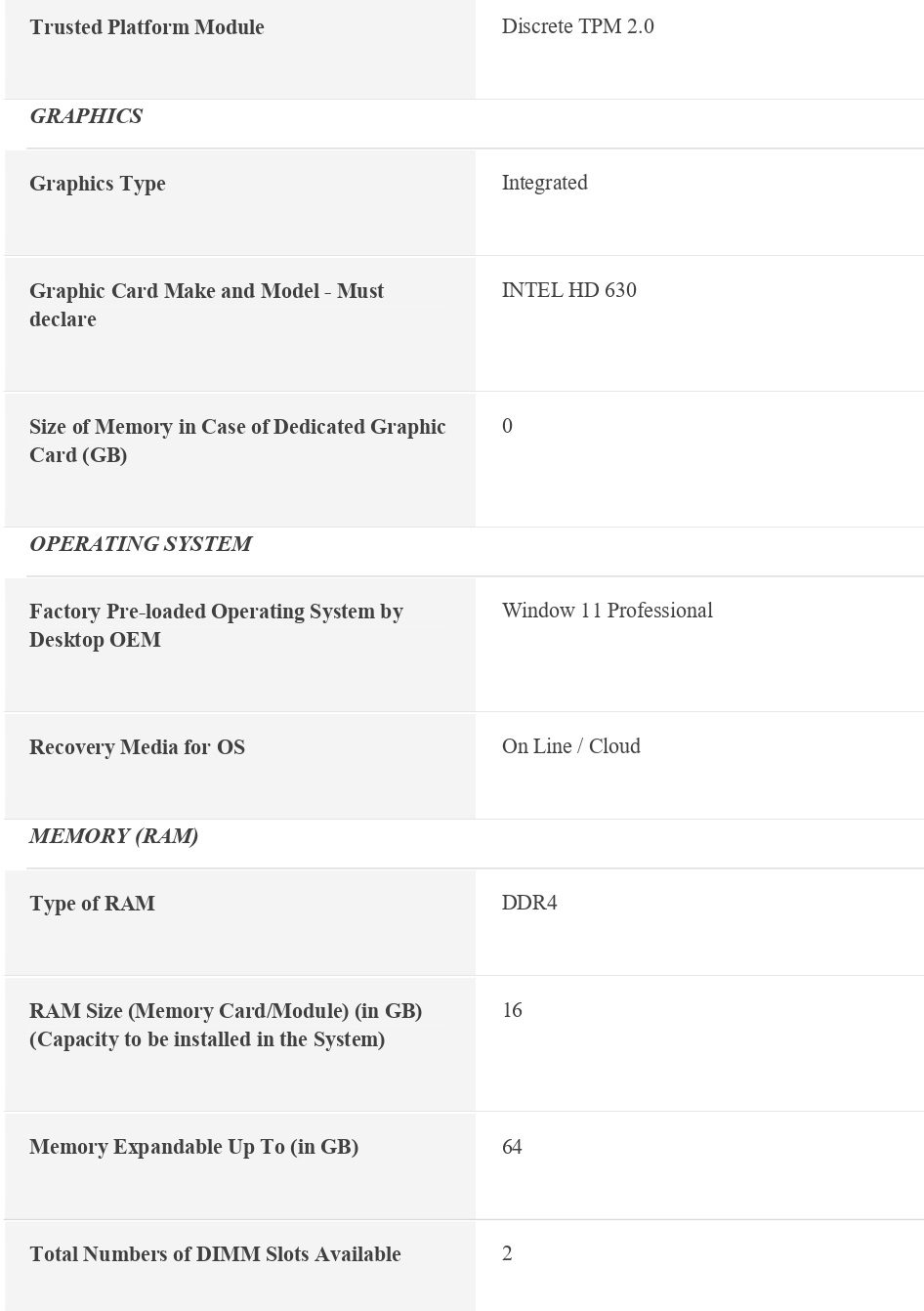This screenshot has width=924, height=1311.
Task: Select the INTEL HD 630 text
Action: pyautogui.click(x=568, y=290)
